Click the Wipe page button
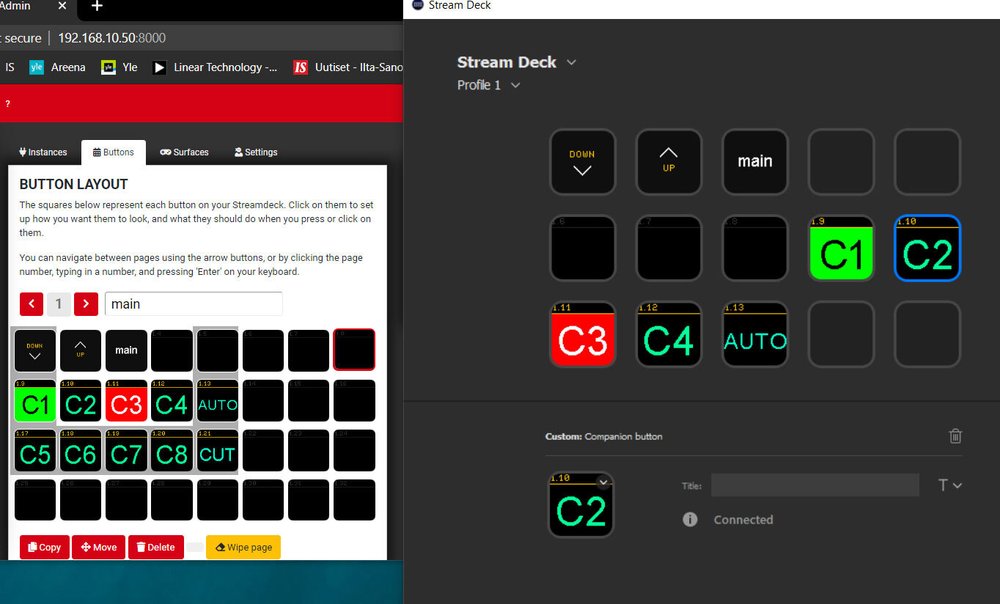Viewport: 1000px width, 604px height. coord(244,547)
